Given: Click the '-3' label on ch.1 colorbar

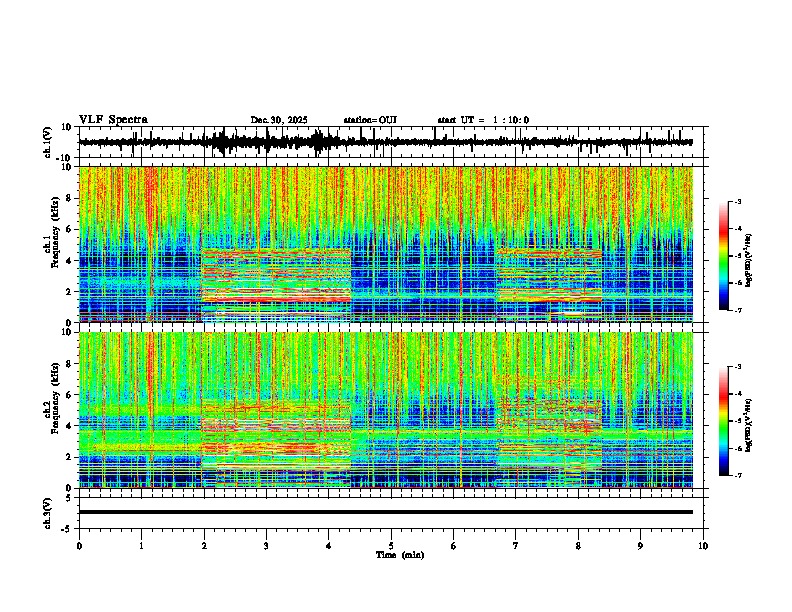Looking at the screenshot, I should click(738, 201).
